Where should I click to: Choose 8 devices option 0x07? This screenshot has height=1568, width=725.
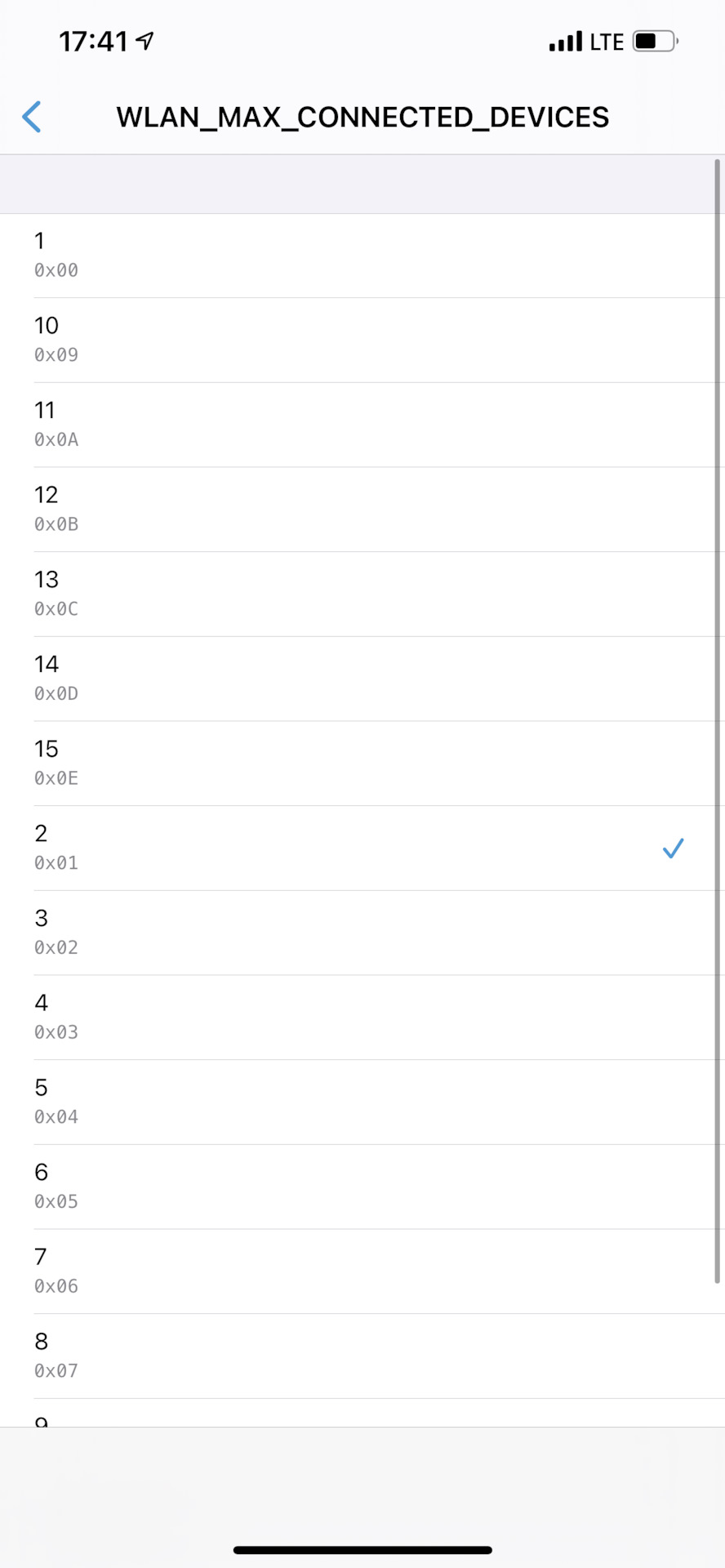click(x=362, y=1356)
